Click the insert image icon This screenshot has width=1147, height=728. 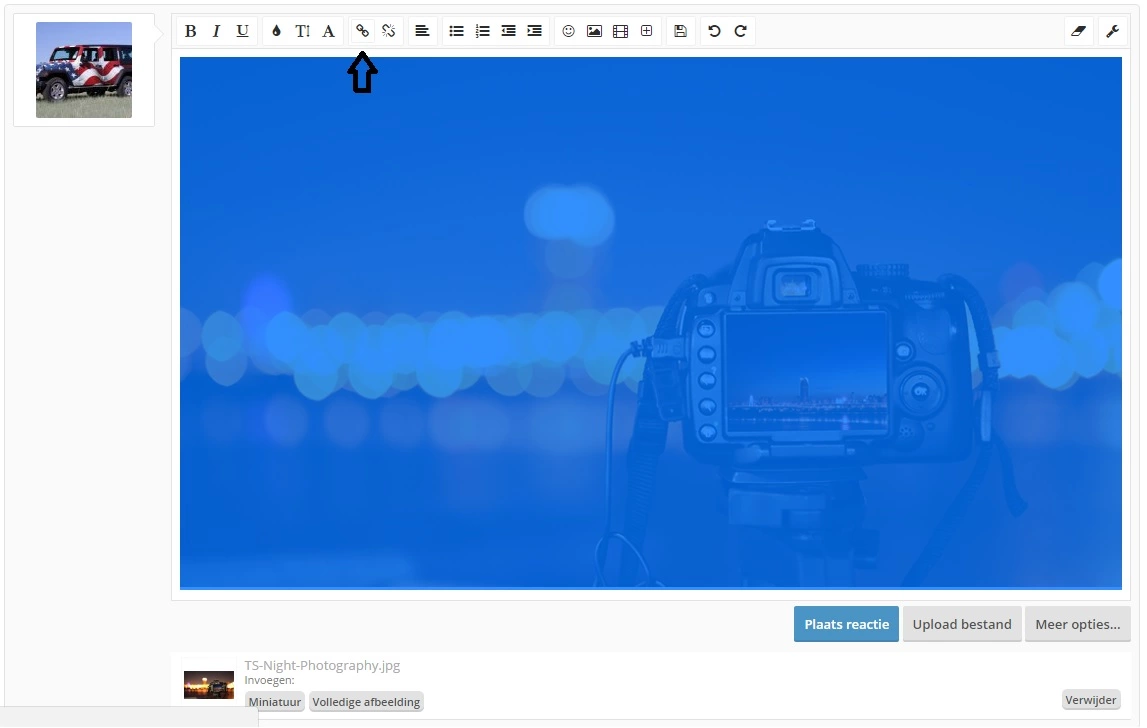pos(595,31)
